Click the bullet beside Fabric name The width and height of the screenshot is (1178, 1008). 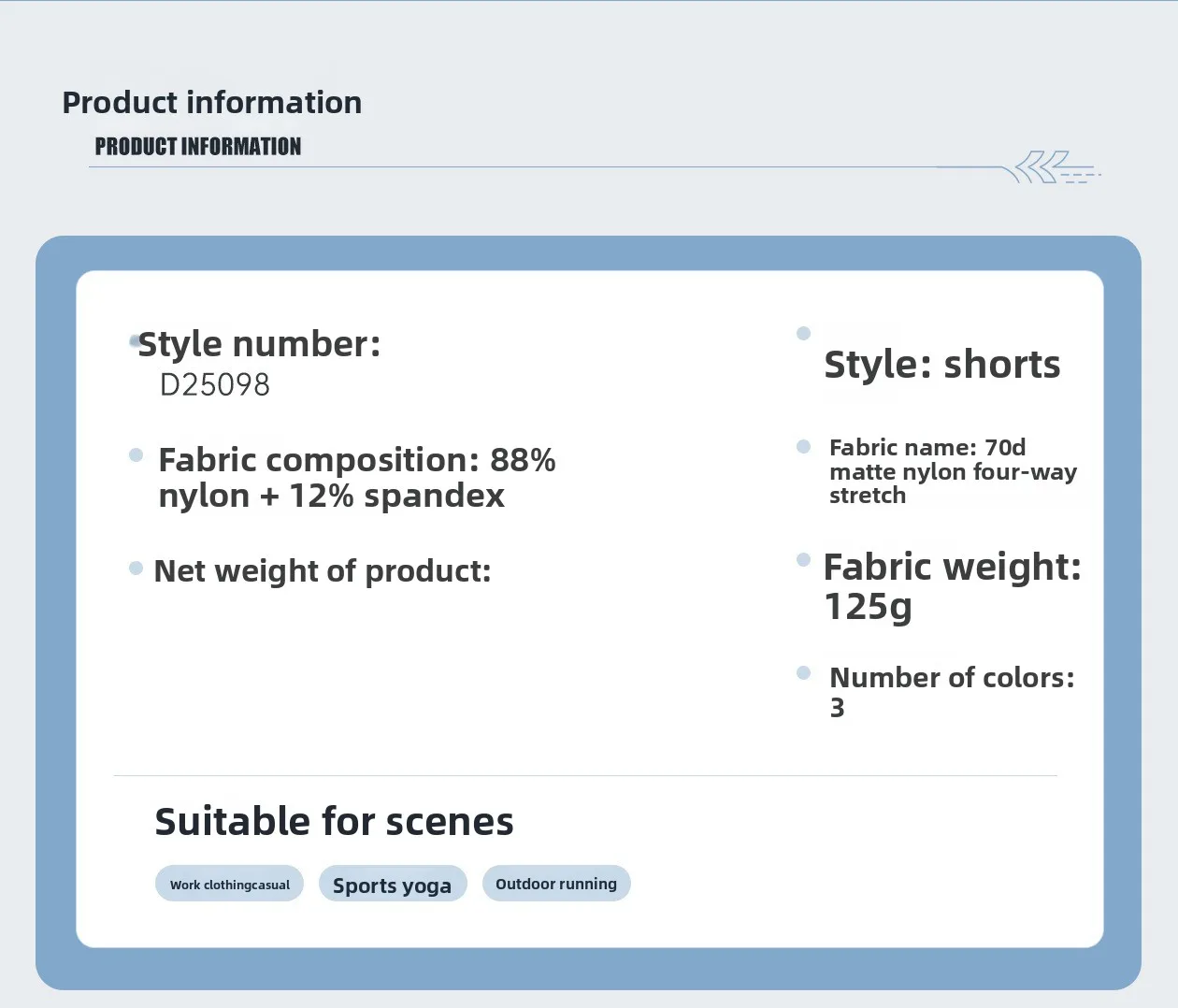pos(803,447)
